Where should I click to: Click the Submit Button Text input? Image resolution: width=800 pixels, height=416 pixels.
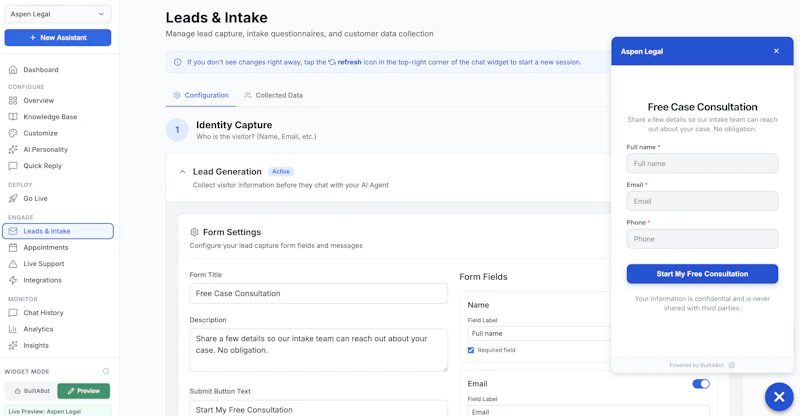point(318,408)
